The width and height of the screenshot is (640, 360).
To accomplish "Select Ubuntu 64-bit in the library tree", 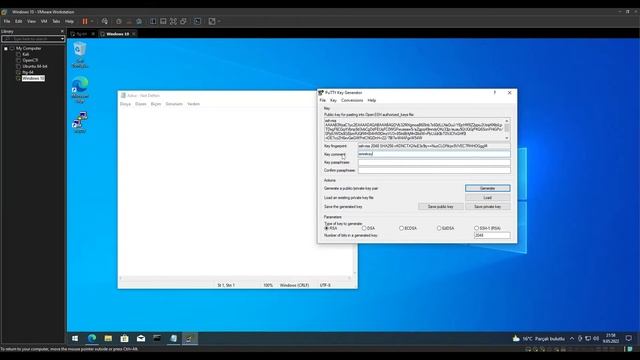I will coord(35,66).
